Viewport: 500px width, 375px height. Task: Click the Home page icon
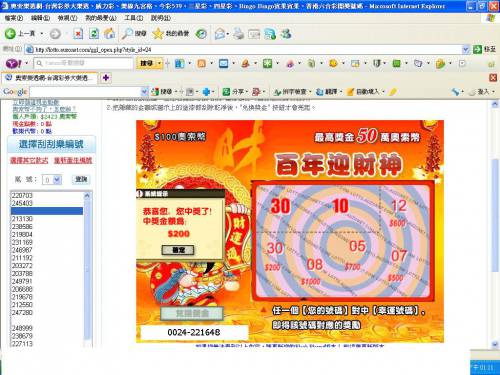[109, 33]
